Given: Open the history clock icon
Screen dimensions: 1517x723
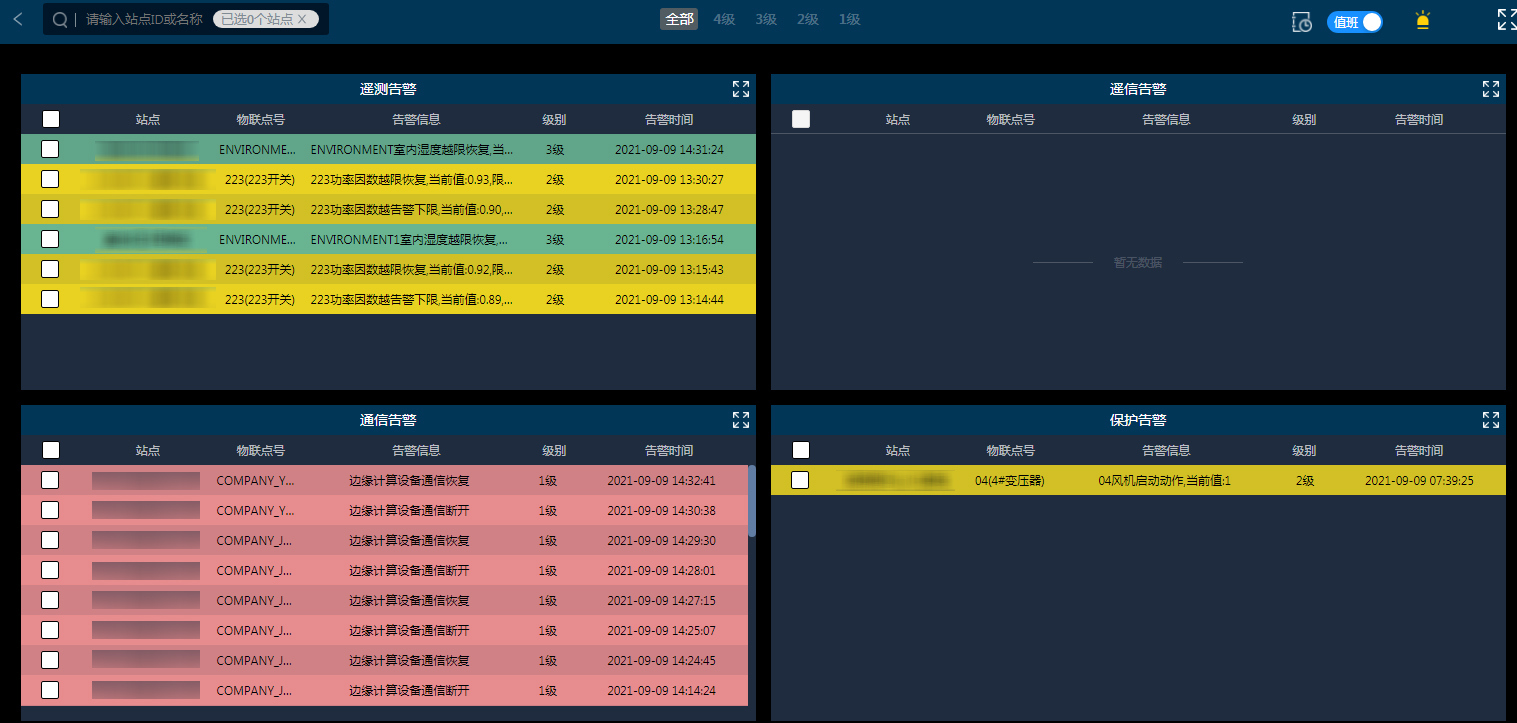Looking at the screenshot, I should tap(1302, 22).
